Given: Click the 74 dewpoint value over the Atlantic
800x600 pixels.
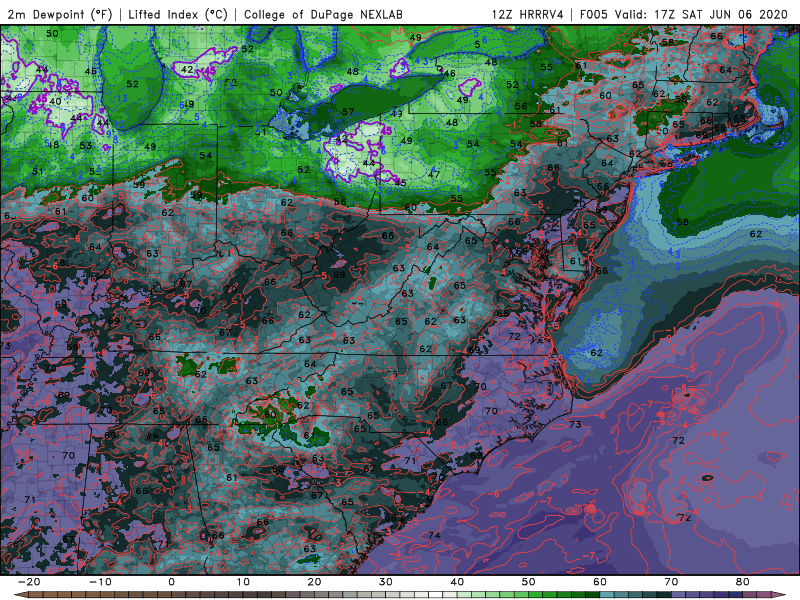Looking at the screenshot, I should (434, 535).
